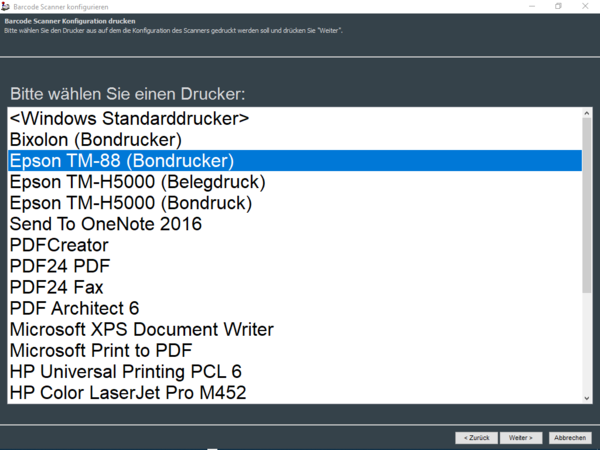The height and width of the screenshot is (450, 600).
Task: Select PDFCreator as the printer
Action: pos(59,245)
